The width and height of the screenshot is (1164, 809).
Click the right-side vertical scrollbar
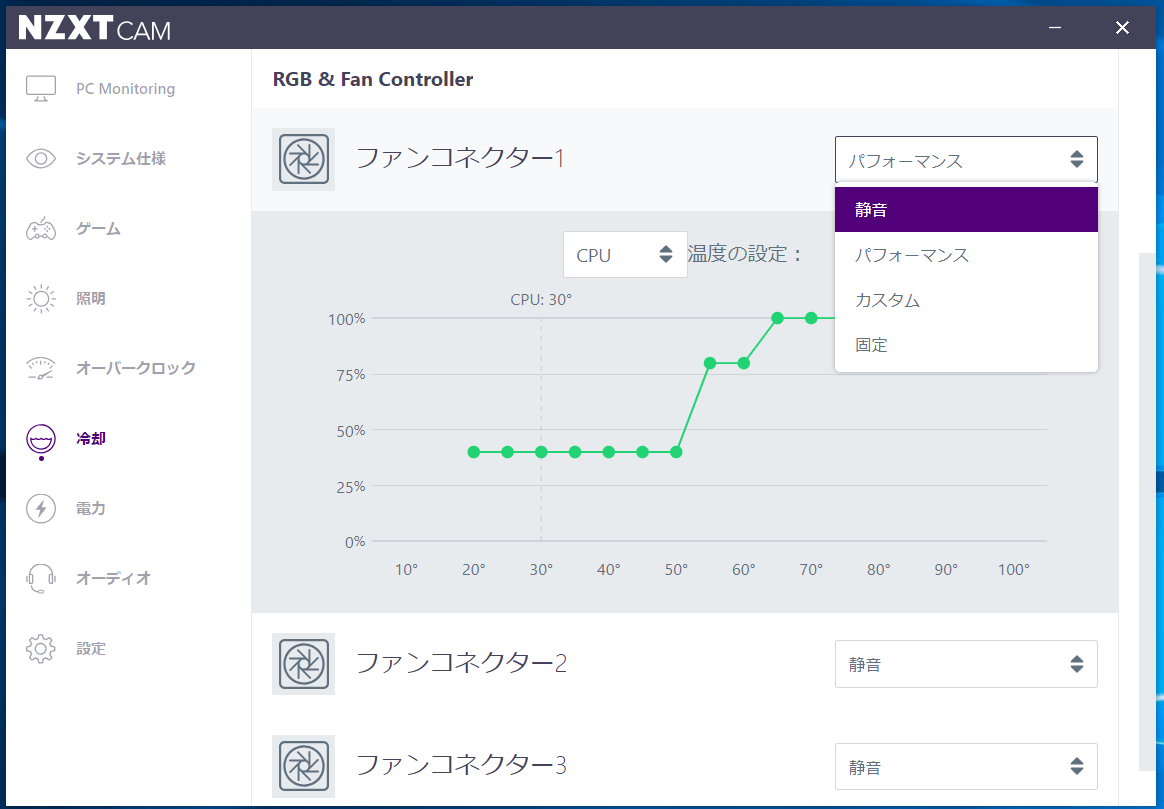coord(1147,512)
